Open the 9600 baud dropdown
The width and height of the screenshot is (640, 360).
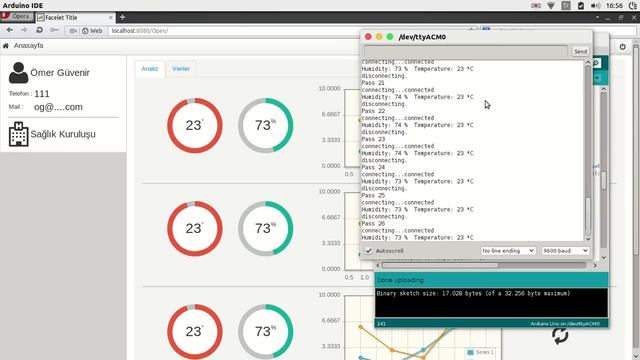point(565,251)
